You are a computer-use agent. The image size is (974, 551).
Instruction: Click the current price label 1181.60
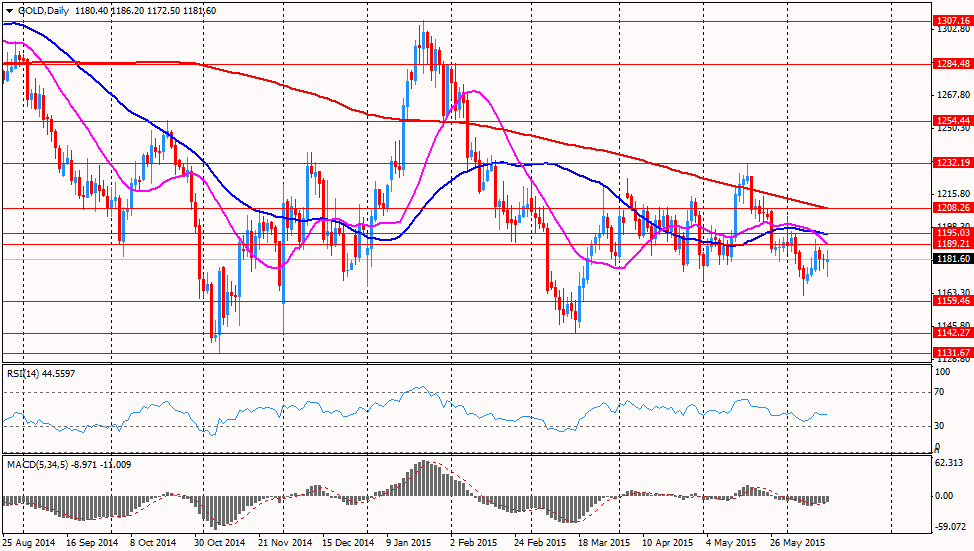953,259
